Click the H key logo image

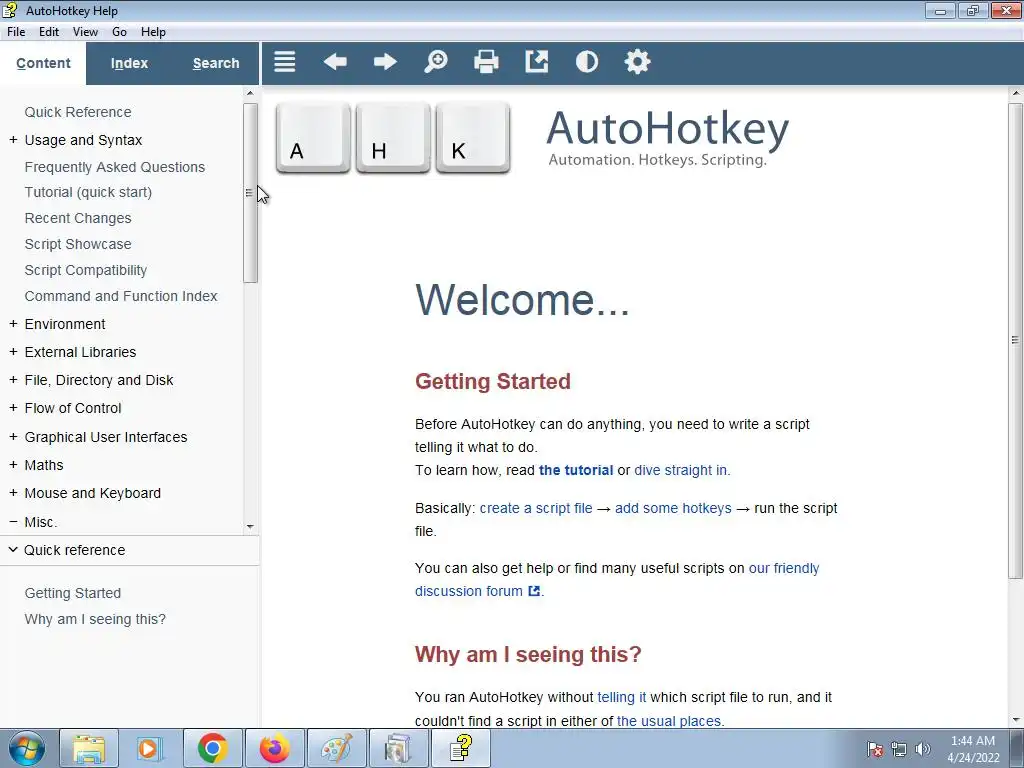click(x=393, y=137)
